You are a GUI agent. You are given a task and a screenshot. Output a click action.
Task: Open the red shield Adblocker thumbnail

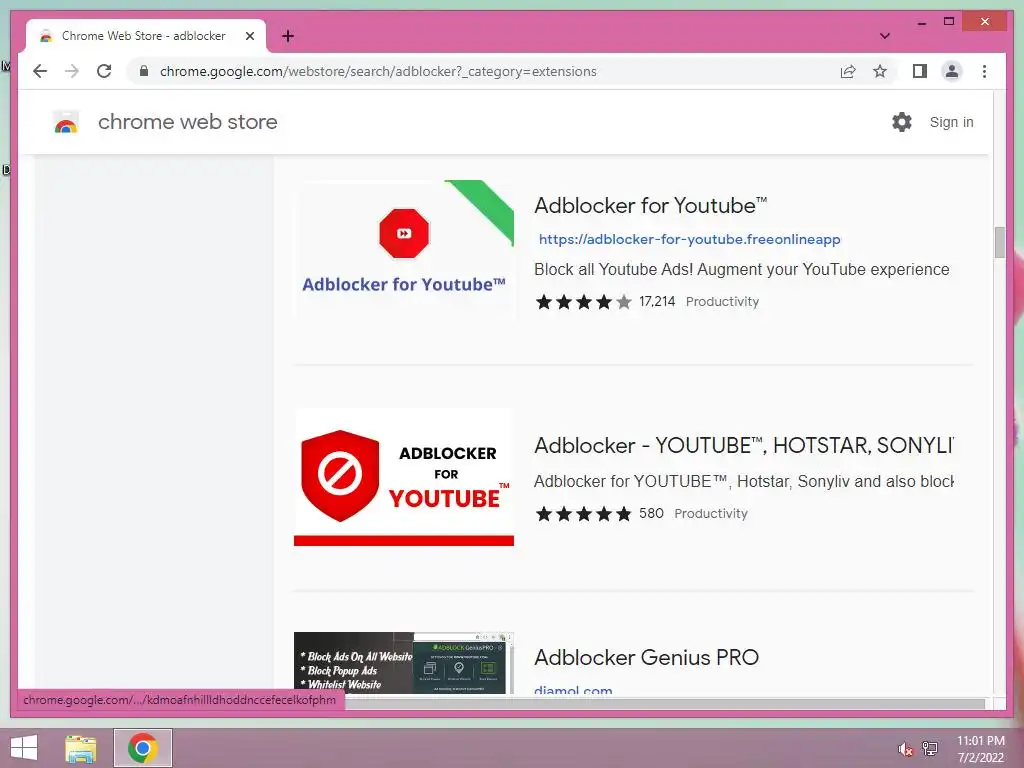coord(404,477)
